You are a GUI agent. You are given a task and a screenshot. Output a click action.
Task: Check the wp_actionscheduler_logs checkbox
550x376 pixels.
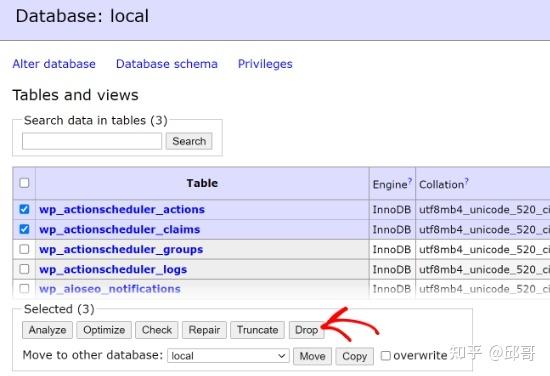point(24,269)
